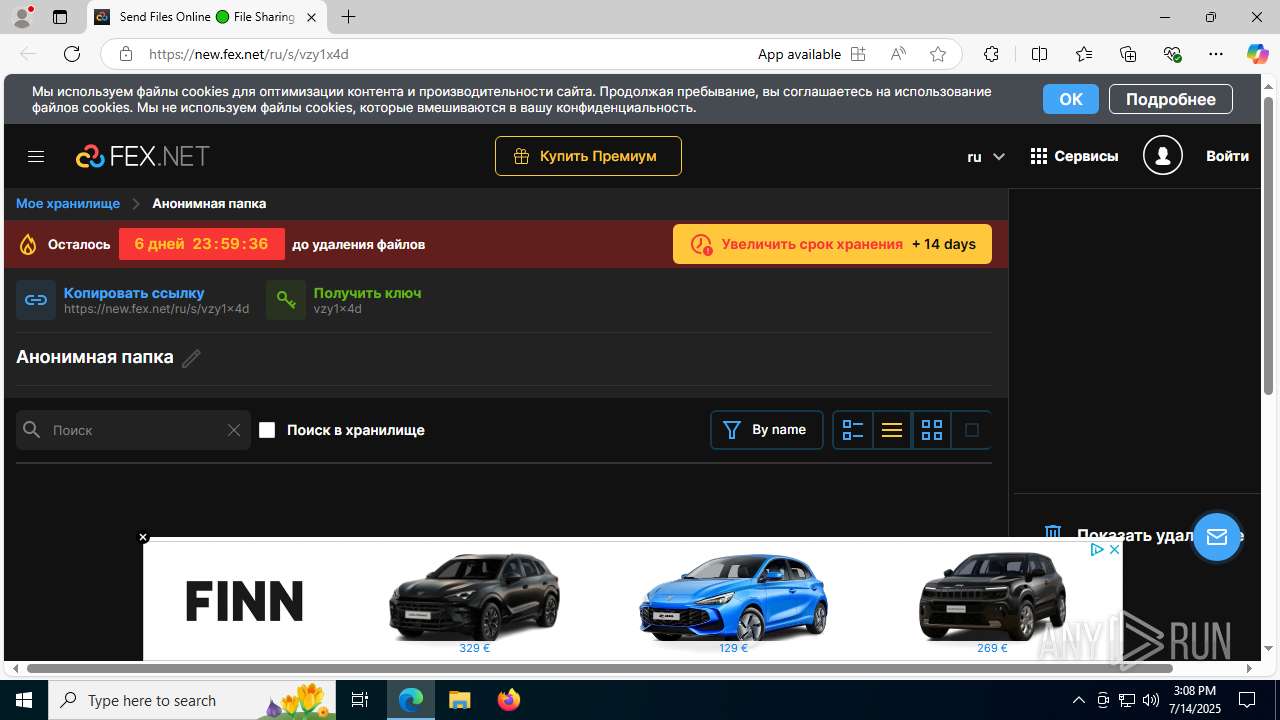1280x720 pixels.
Task: Switch to large preview view icon
Action: pos(971,430)
